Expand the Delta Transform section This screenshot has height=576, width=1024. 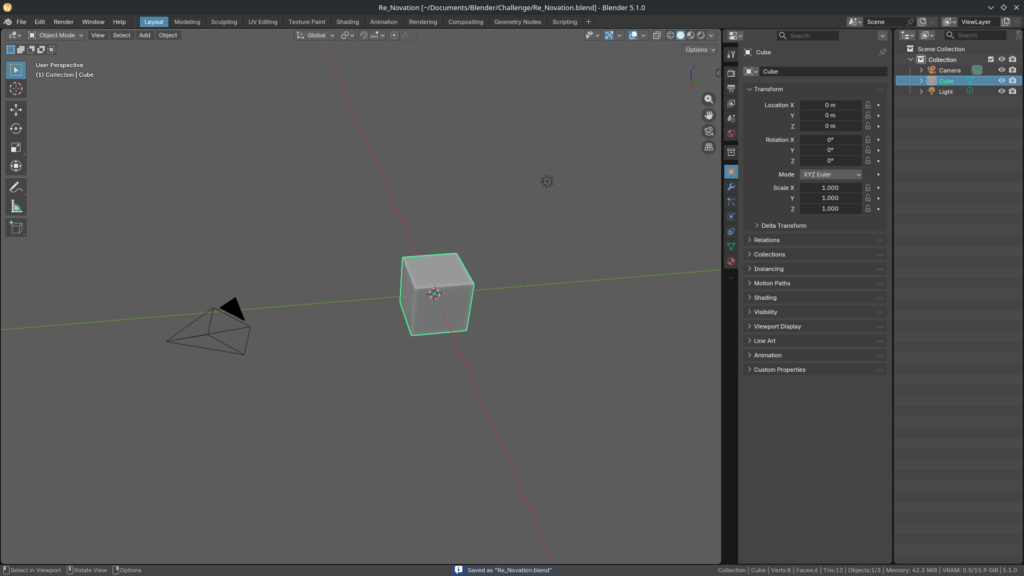(x=783, y=225)
